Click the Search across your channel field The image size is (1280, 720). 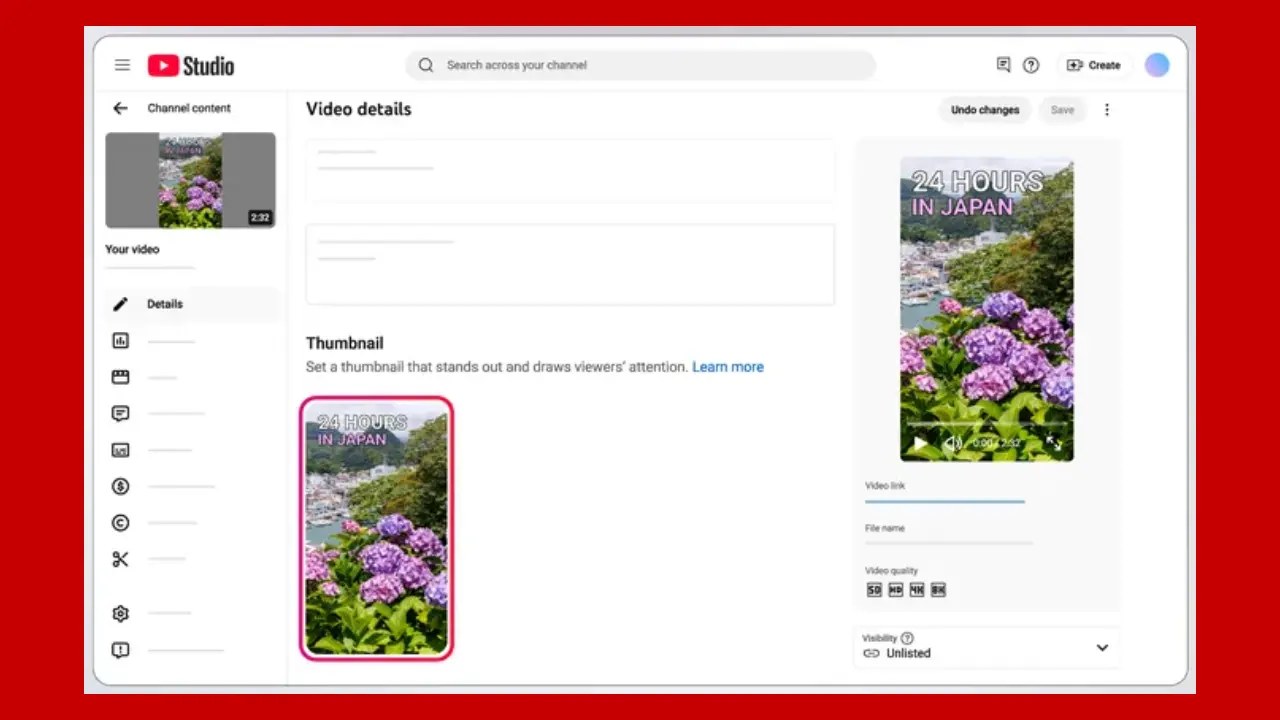pos(640,65)
